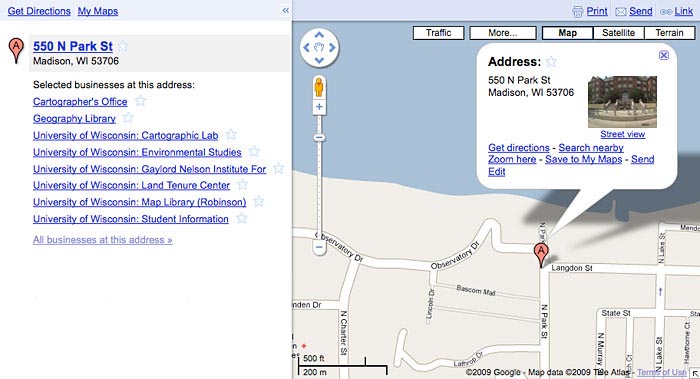
Task: Open University of Wisconsin: Student Information
Action: pos(131,219)
